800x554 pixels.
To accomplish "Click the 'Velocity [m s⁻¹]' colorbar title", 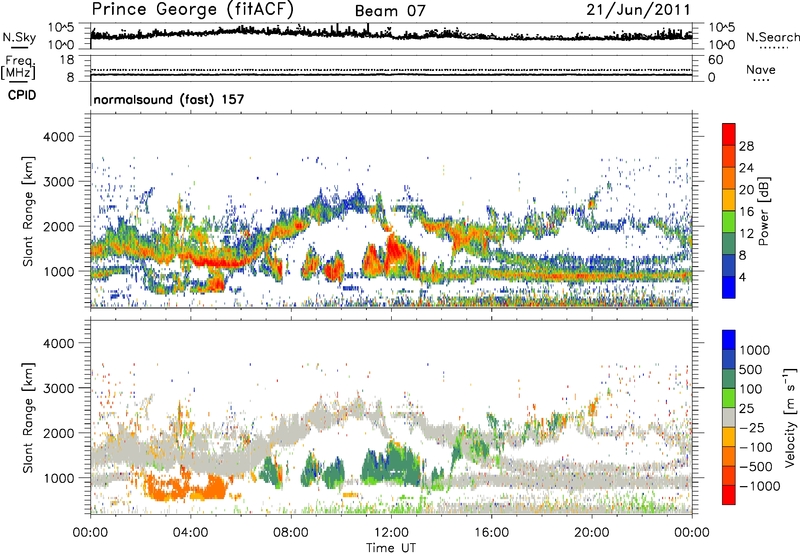I will tap(790, 417).
